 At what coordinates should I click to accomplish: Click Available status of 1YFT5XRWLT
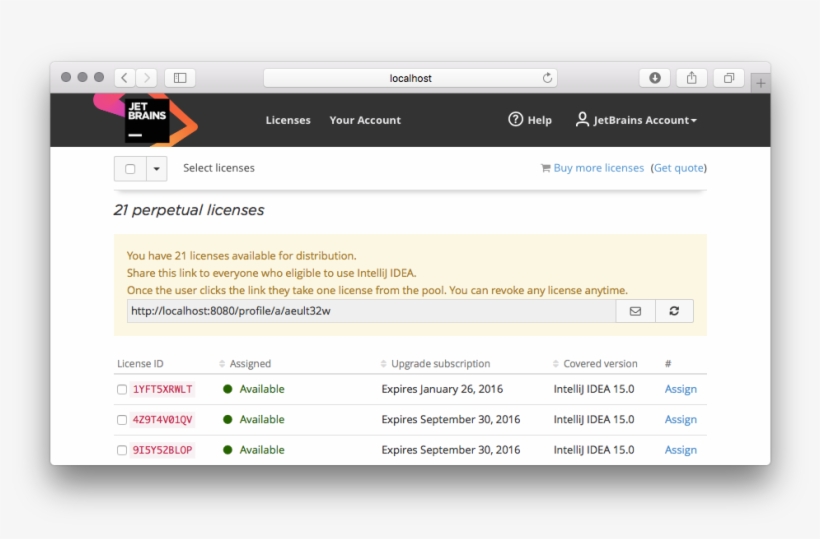pos(262,389)
